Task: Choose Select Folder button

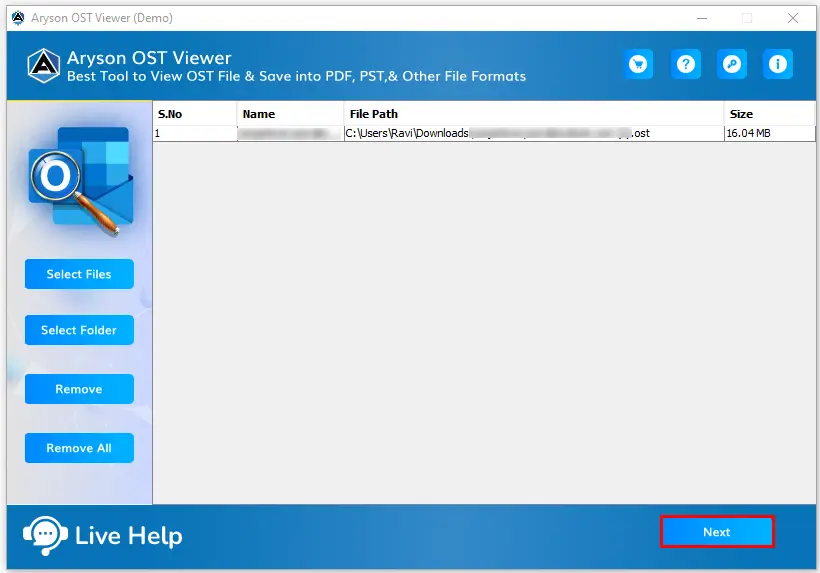Action: [79, 330]
